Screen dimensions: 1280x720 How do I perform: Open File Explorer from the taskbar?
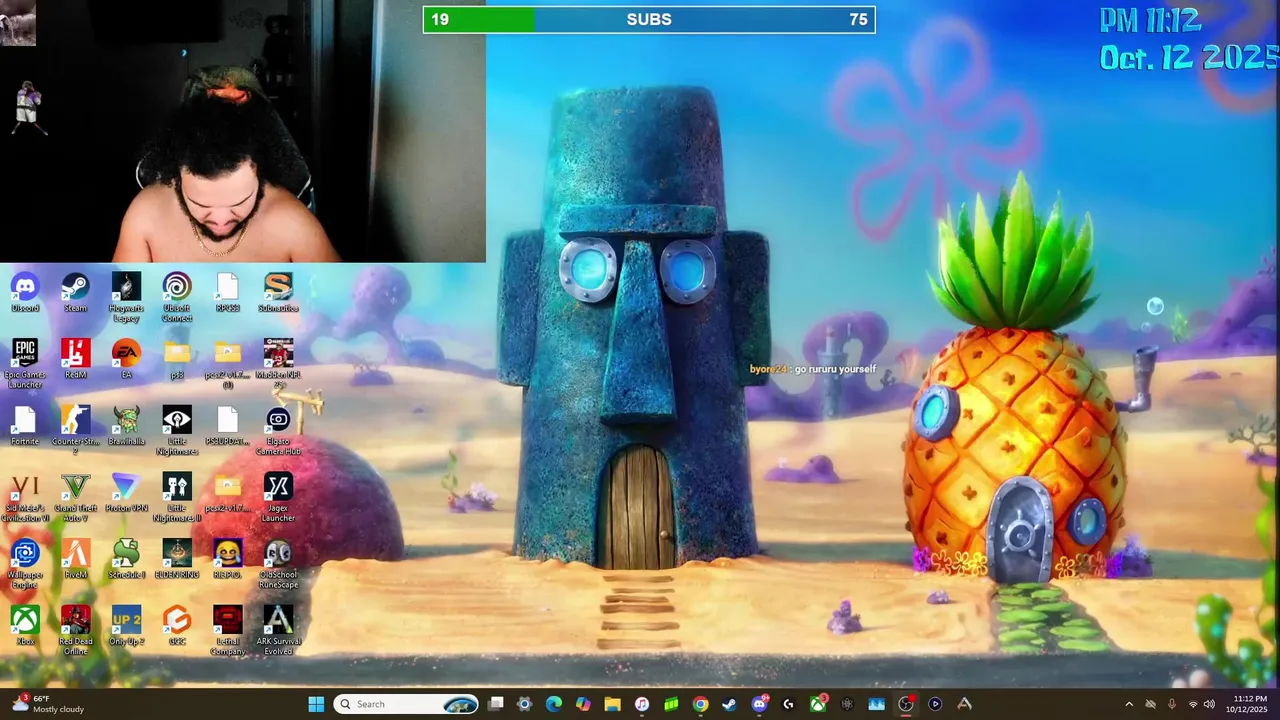click(612, 704)
